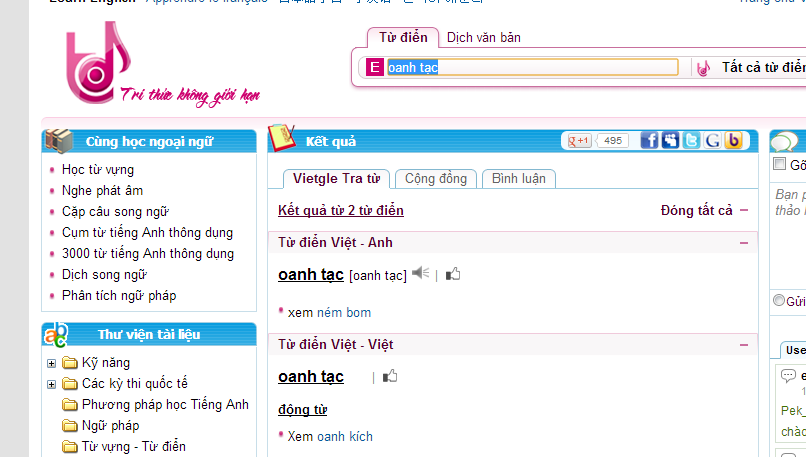Image resolution: width=806 pixels, height=457 pixels.
Task: Collapse the Từ điển Việt - Việt section
Action: pyautogui.click(x=744, y=345)
